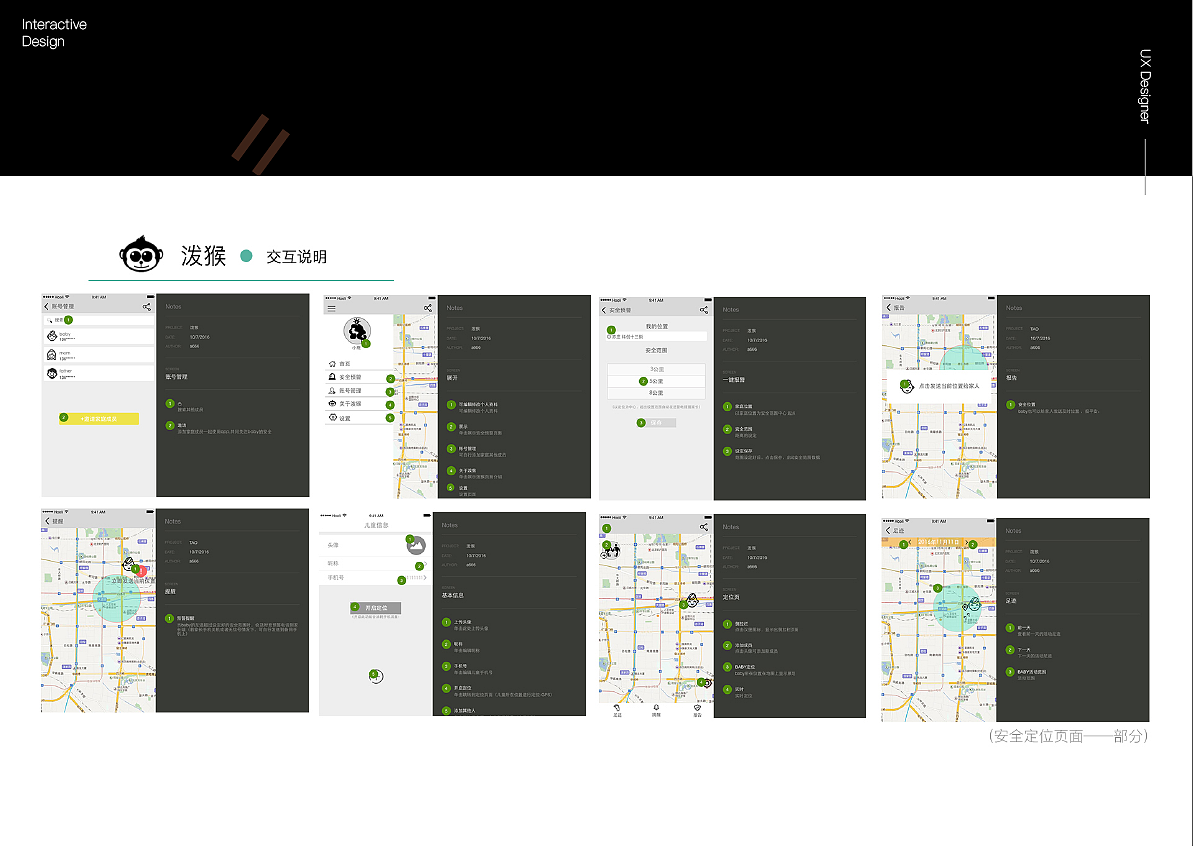Open 首页 in the side menu
This screenshot has height=847, width=1193.
tap(358, 365)
